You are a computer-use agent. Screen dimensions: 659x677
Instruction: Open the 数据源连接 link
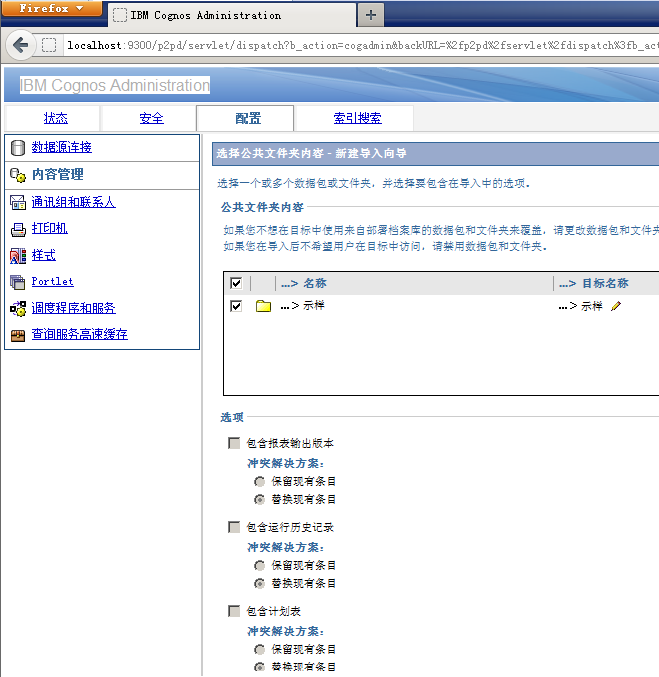(x=62, y=147)
